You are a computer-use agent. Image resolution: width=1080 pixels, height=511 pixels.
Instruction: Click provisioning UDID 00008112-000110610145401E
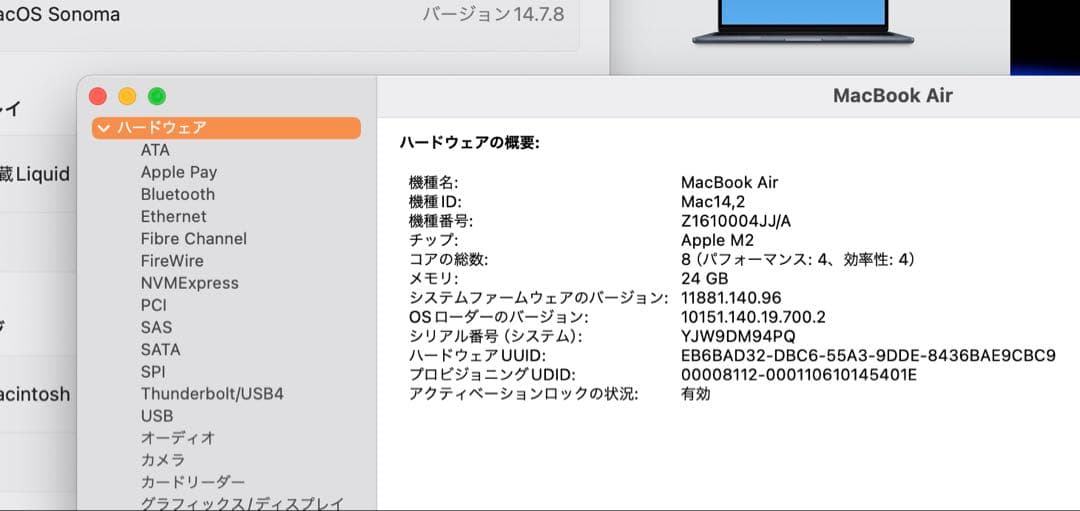click(x=799, y=375)
